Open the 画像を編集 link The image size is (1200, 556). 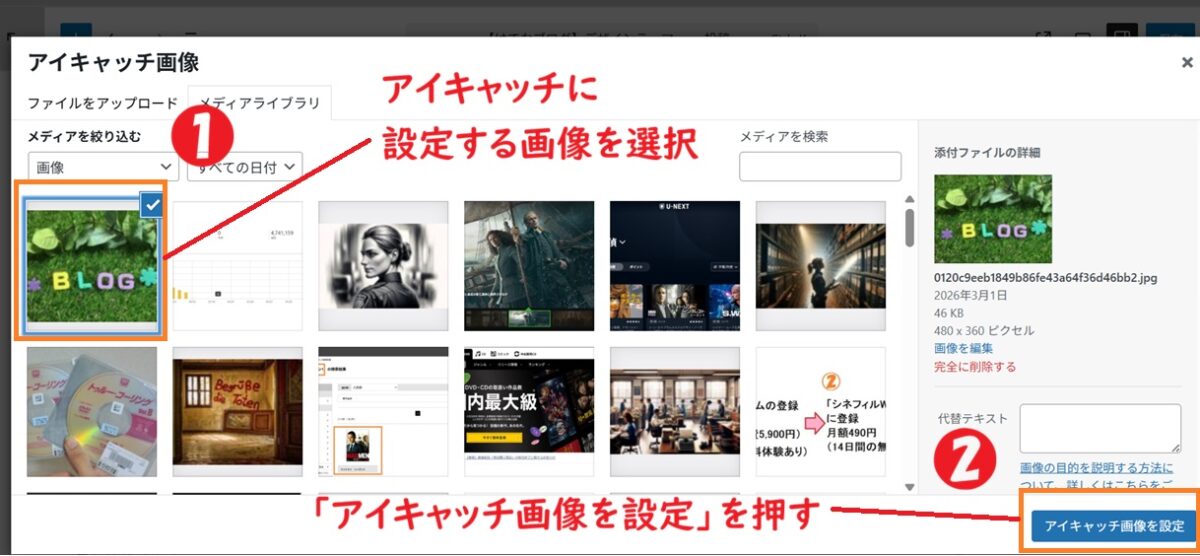[963, 348]
